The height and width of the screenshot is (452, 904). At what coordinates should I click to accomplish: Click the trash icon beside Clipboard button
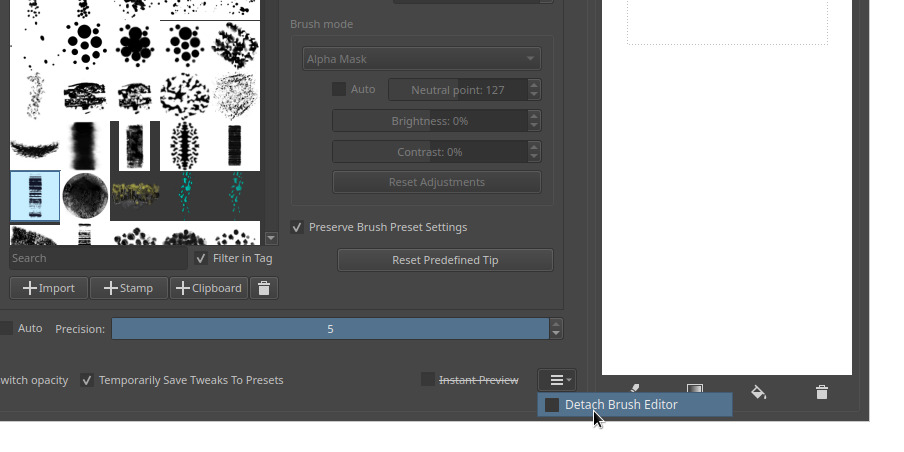(x=264, y=288)
